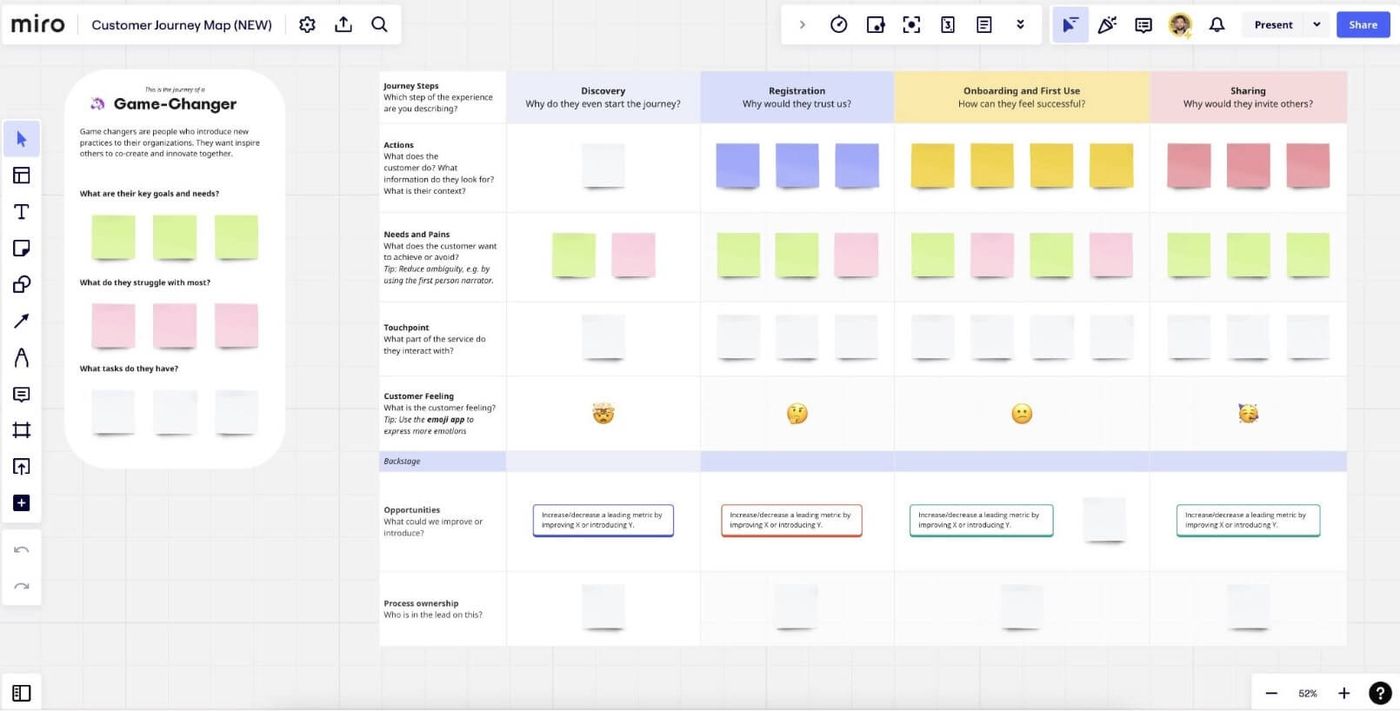Viewport: 1400px width, 711px height.
Task: Click 'What tasks do they have?' heading
Action: pos(129,368)
